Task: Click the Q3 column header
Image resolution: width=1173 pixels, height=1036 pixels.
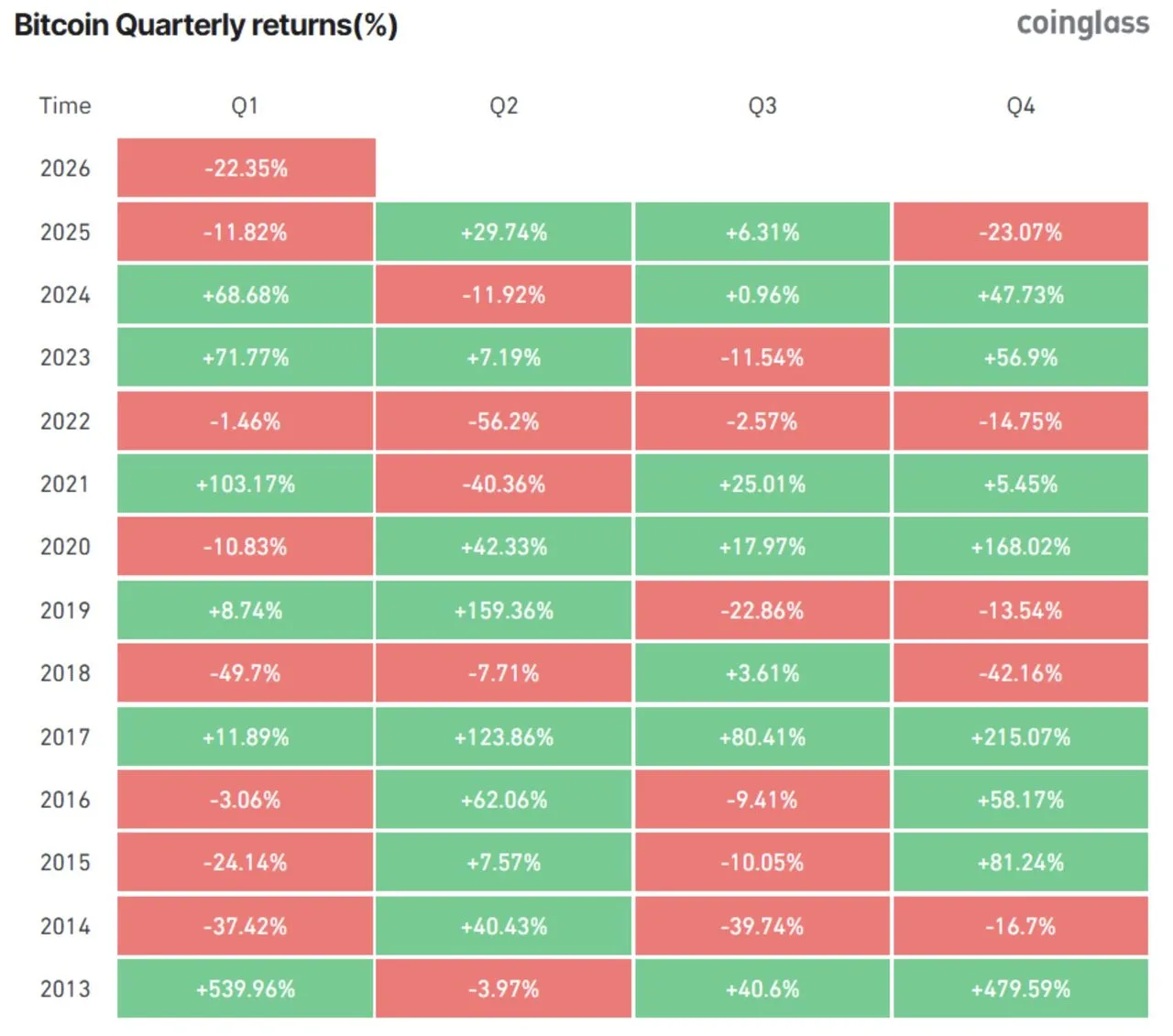Action: click(x=762, y=106)
